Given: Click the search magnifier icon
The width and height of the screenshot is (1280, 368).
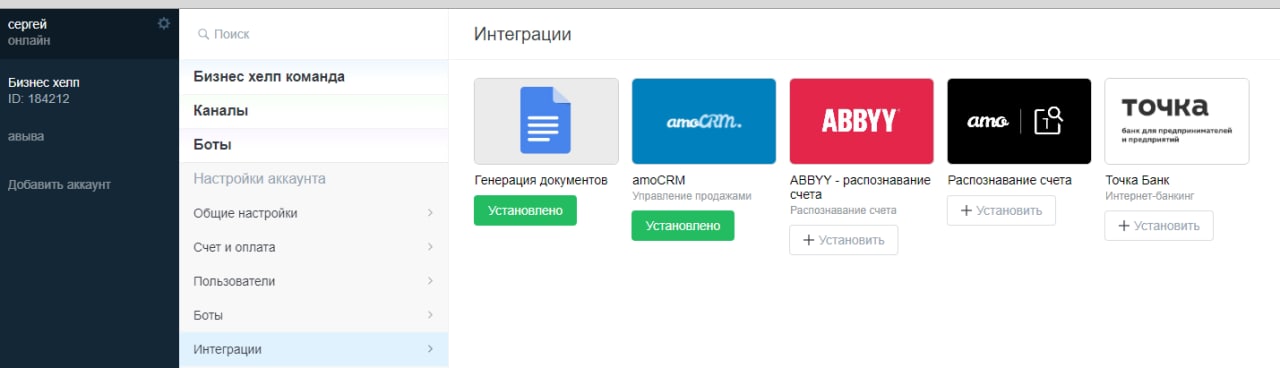Looking at the screenshot, I should pos(203,34).
